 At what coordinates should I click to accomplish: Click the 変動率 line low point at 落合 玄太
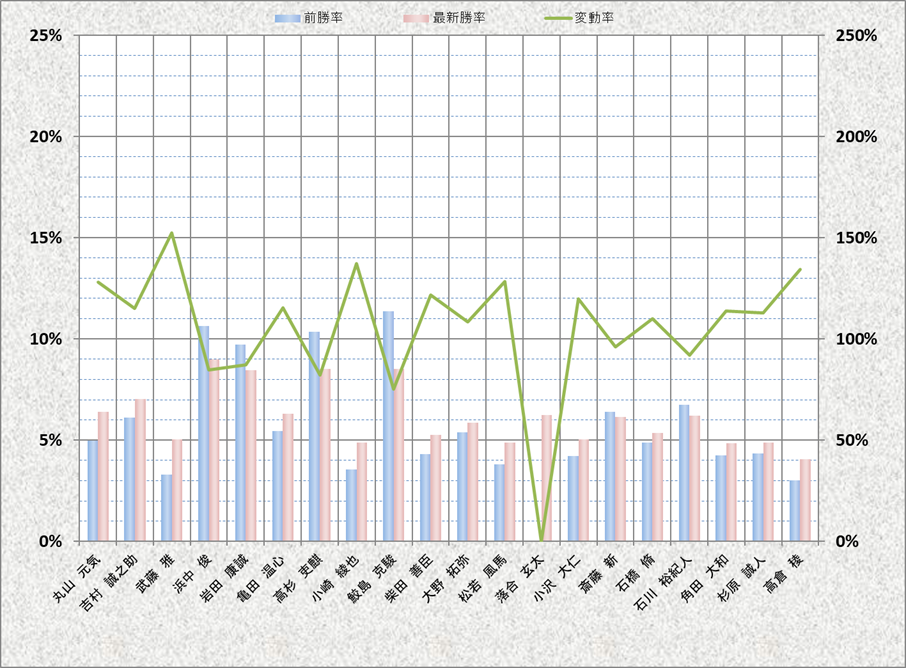(541, 539)
